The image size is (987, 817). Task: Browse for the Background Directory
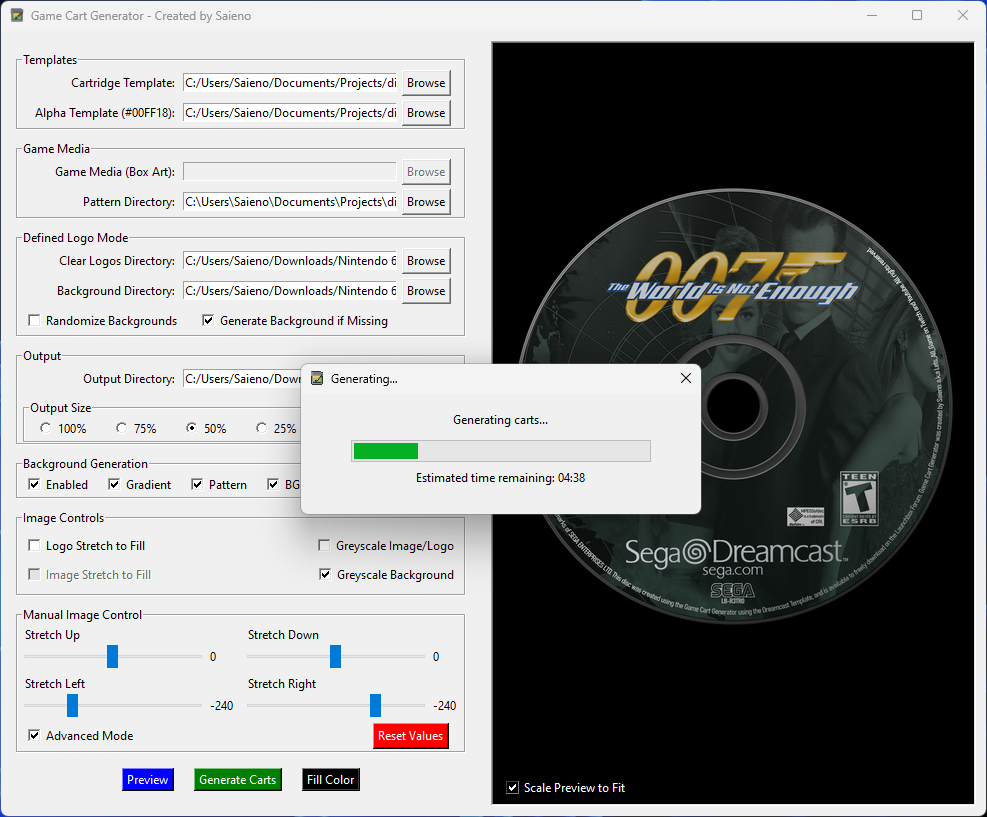point(426,291)
